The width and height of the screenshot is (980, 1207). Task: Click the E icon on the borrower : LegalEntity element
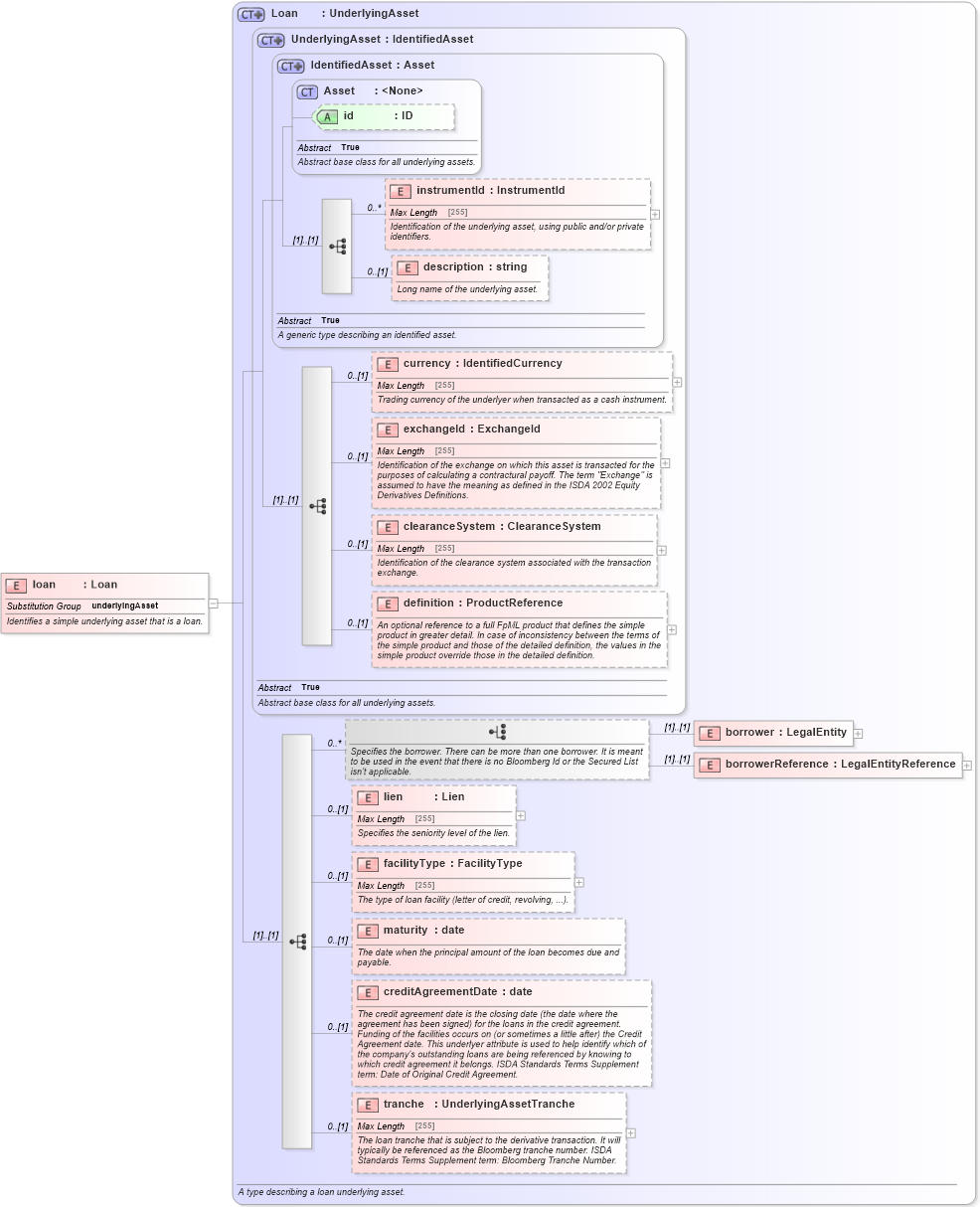(710, 733)
